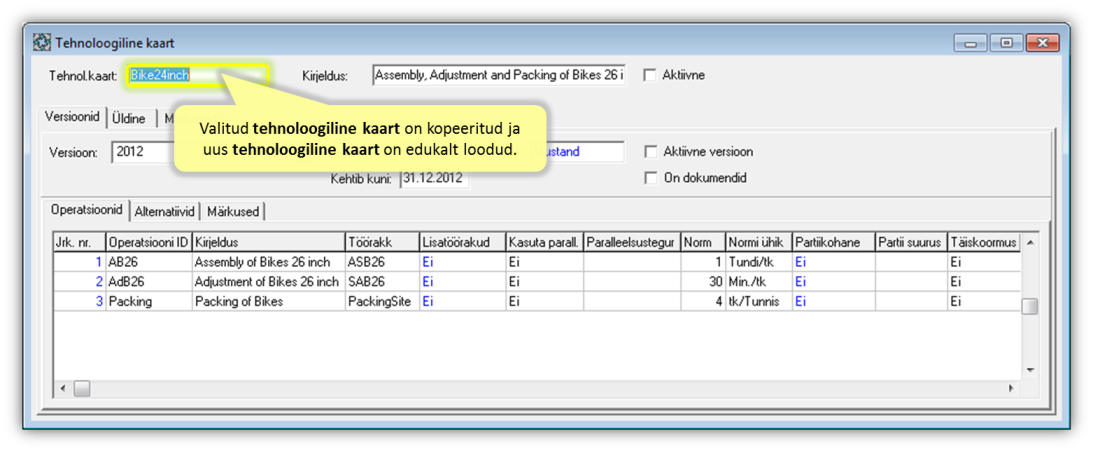This screenshot has width=1093, height=452.
Task: Open the Versioonid tab
Action: point(73,116)
